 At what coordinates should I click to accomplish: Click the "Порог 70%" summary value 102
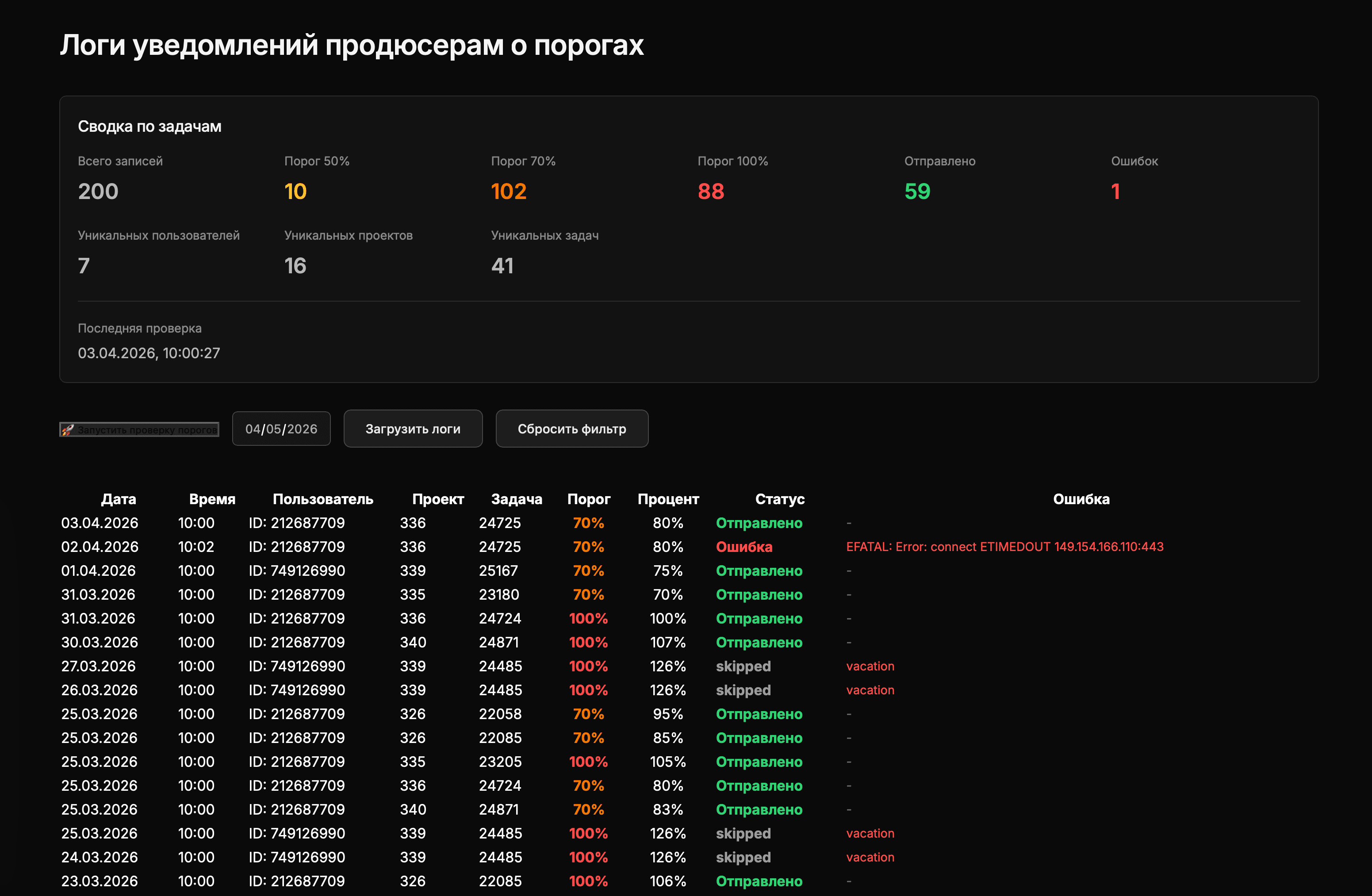pos(509,191)
